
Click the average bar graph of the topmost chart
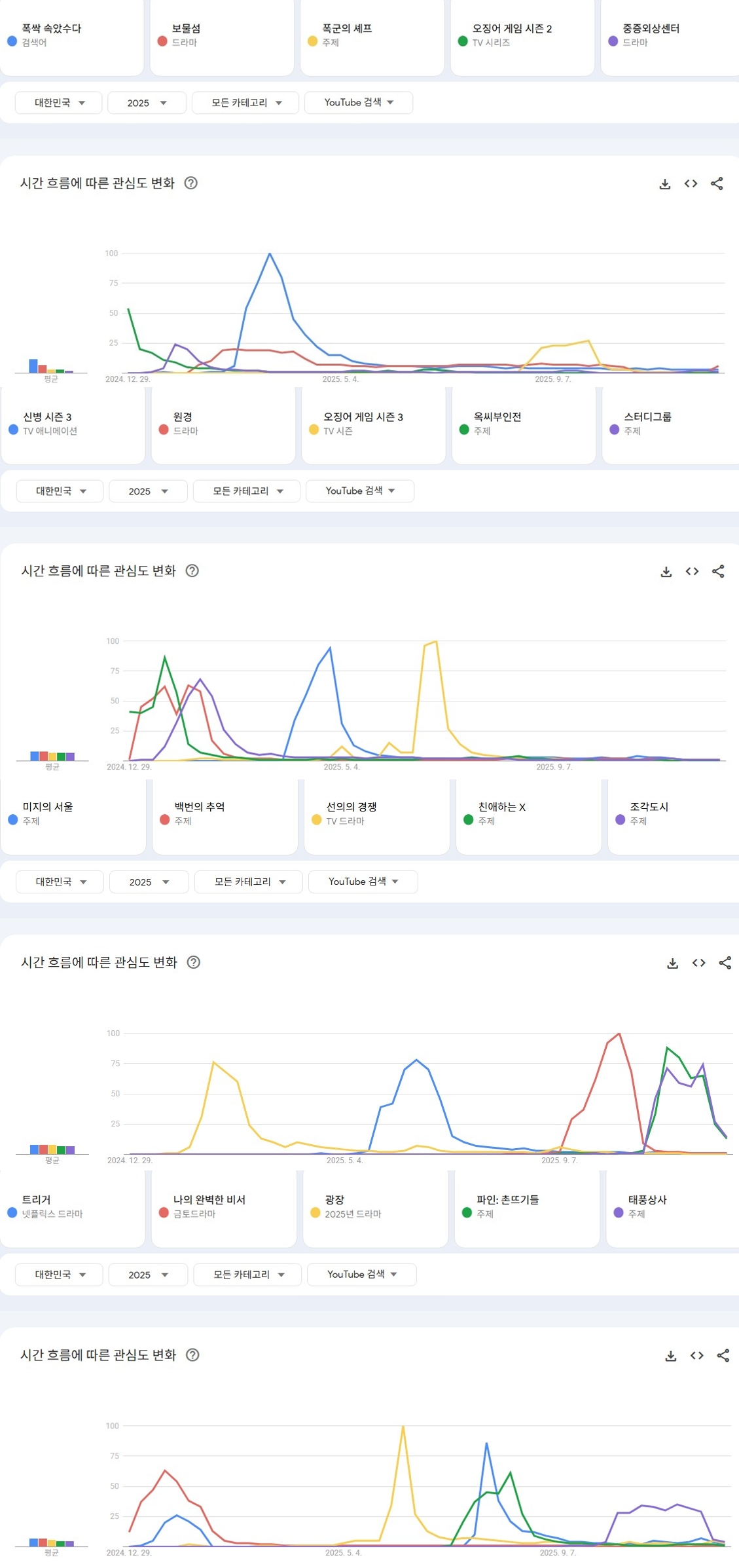(51, 366)
